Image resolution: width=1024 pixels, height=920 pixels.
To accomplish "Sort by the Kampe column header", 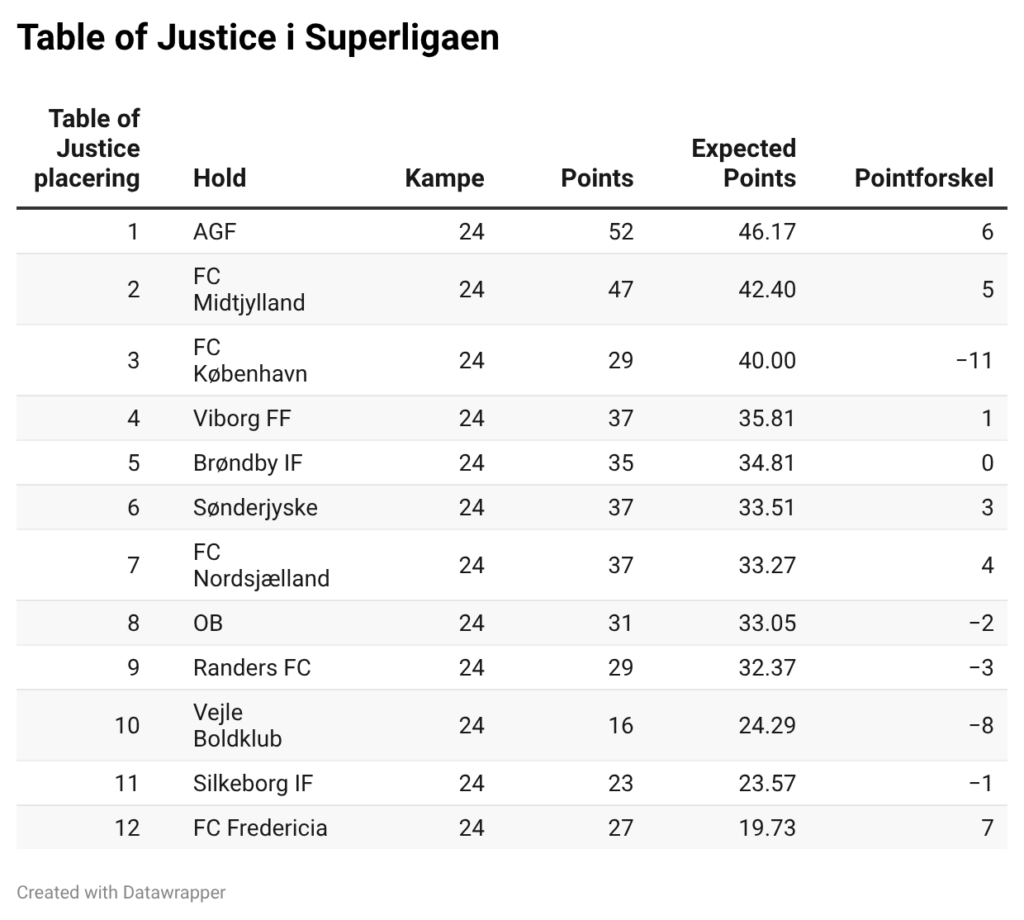I will coord(444,178).
